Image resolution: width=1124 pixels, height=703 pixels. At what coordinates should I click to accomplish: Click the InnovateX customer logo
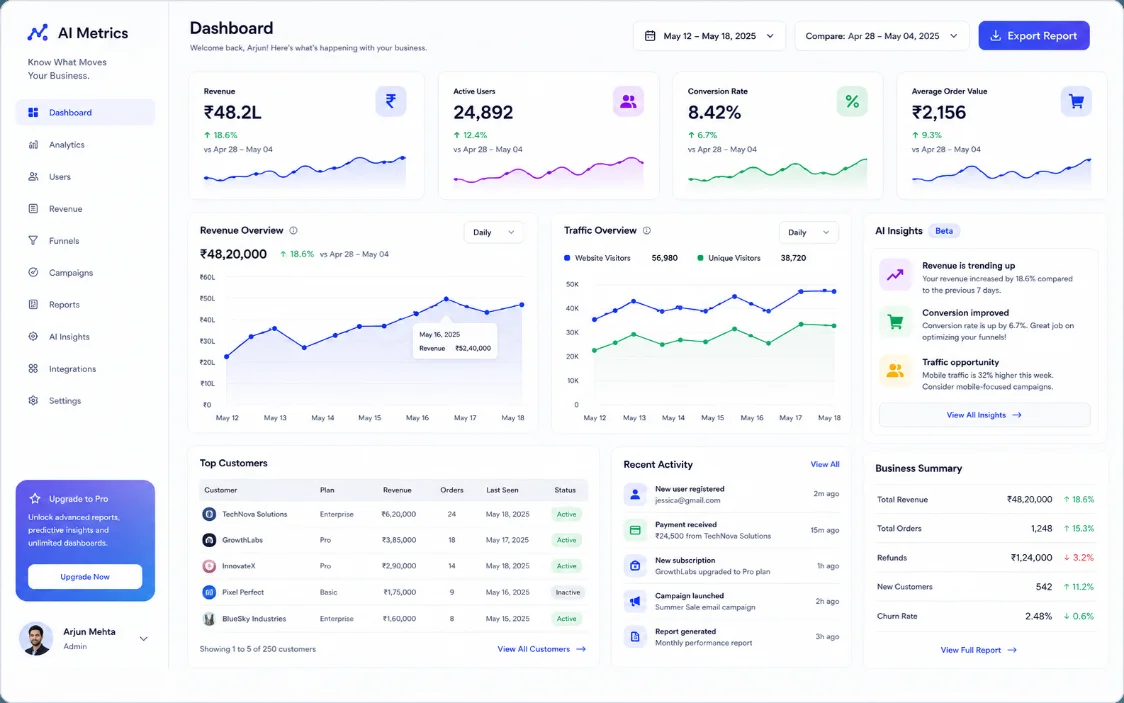(209, 566)
